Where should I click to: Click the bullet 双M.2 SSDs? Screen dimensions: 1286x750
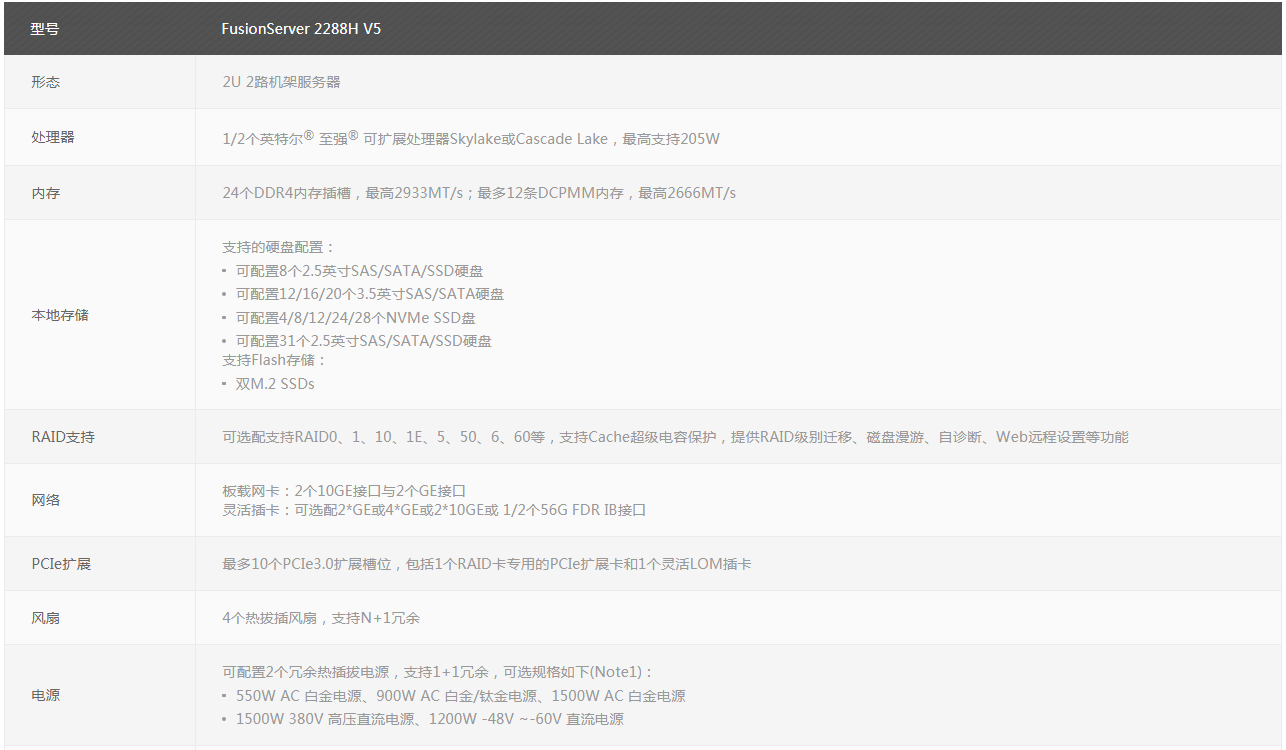click(x=275, y=384)
